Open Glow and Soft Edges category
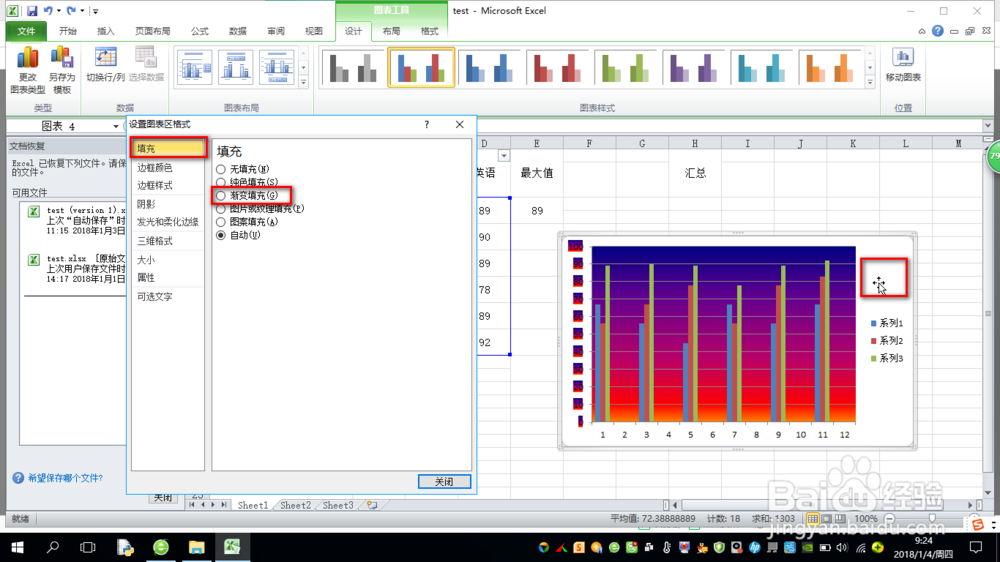The width and height of the screenshot is (1000, 562). coord(168,222)
